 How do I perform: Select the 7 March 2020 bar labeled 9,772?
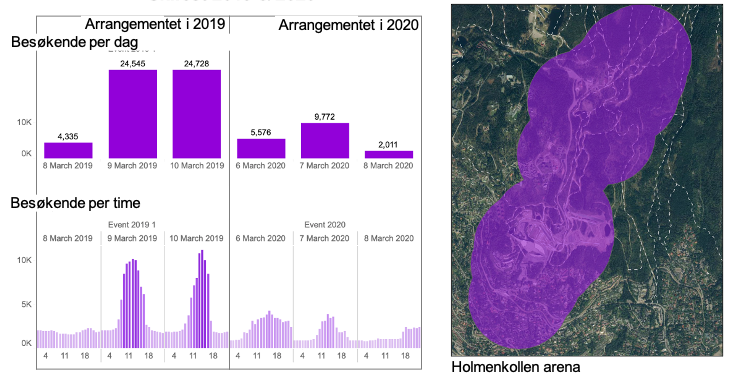click(325, 140)
